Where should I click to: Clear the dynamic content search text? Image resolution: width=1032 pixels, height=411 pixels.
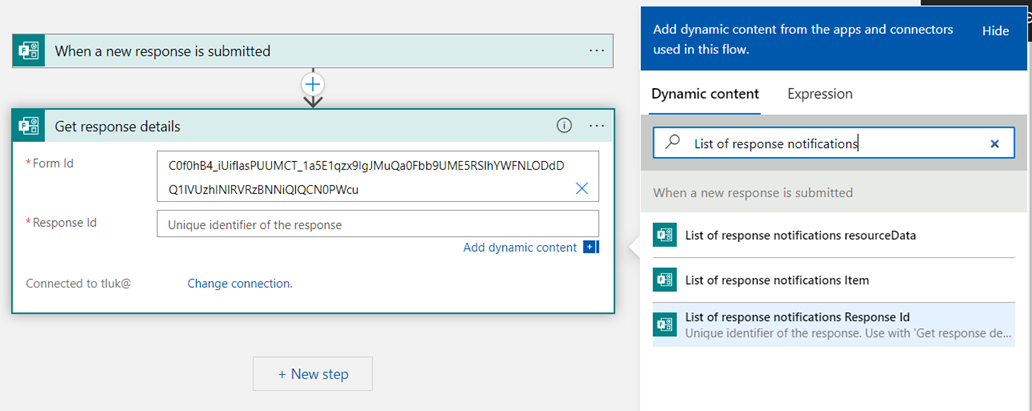click(x=994, y=144)
